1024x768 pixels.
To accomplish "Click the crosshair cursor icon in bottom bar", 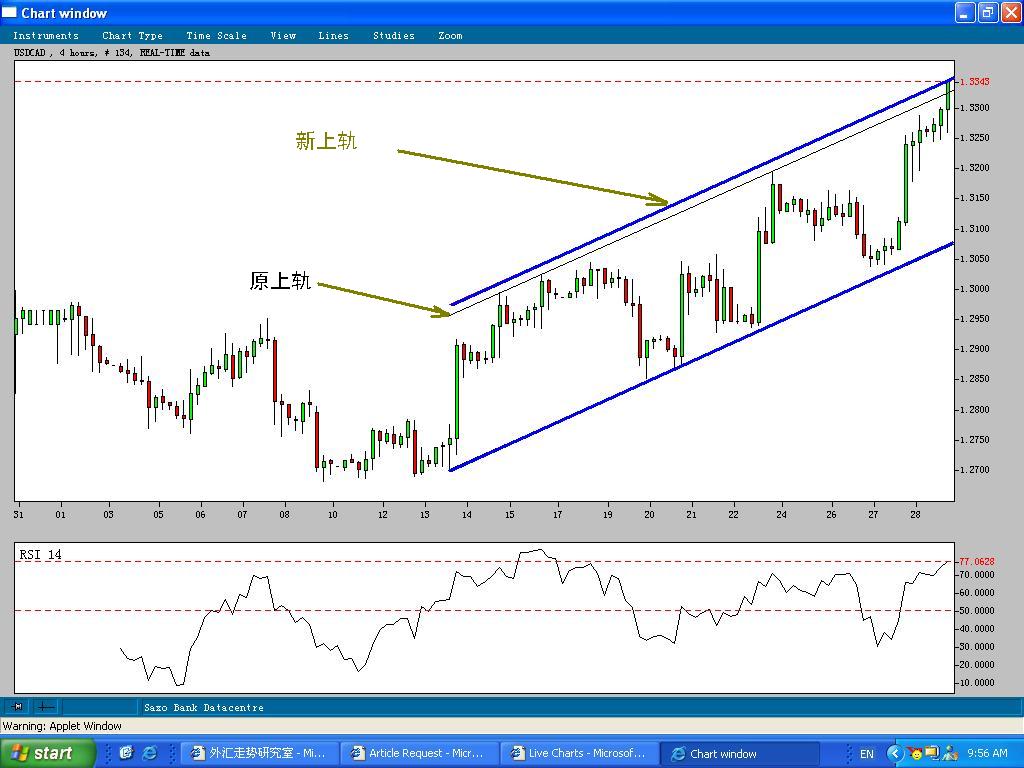I will pos(45,707).
